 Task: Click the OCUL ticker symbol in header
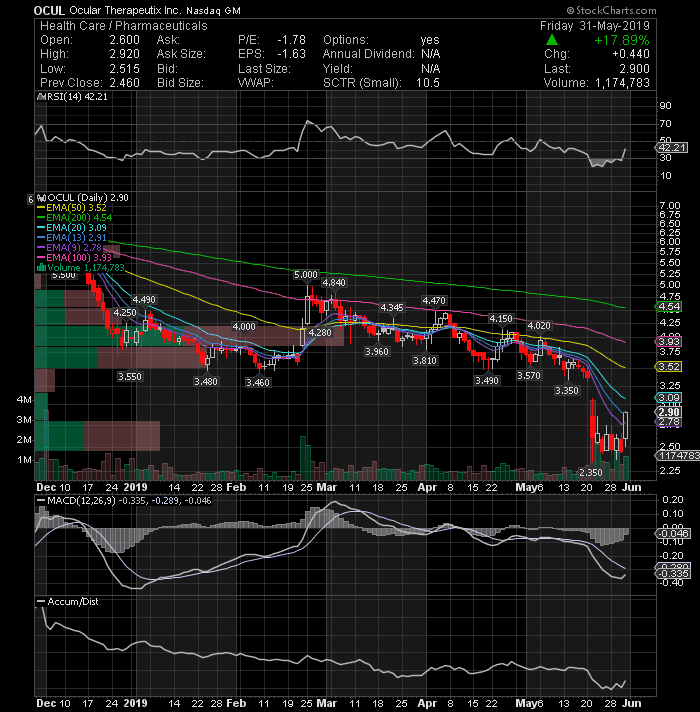(49, 10)
